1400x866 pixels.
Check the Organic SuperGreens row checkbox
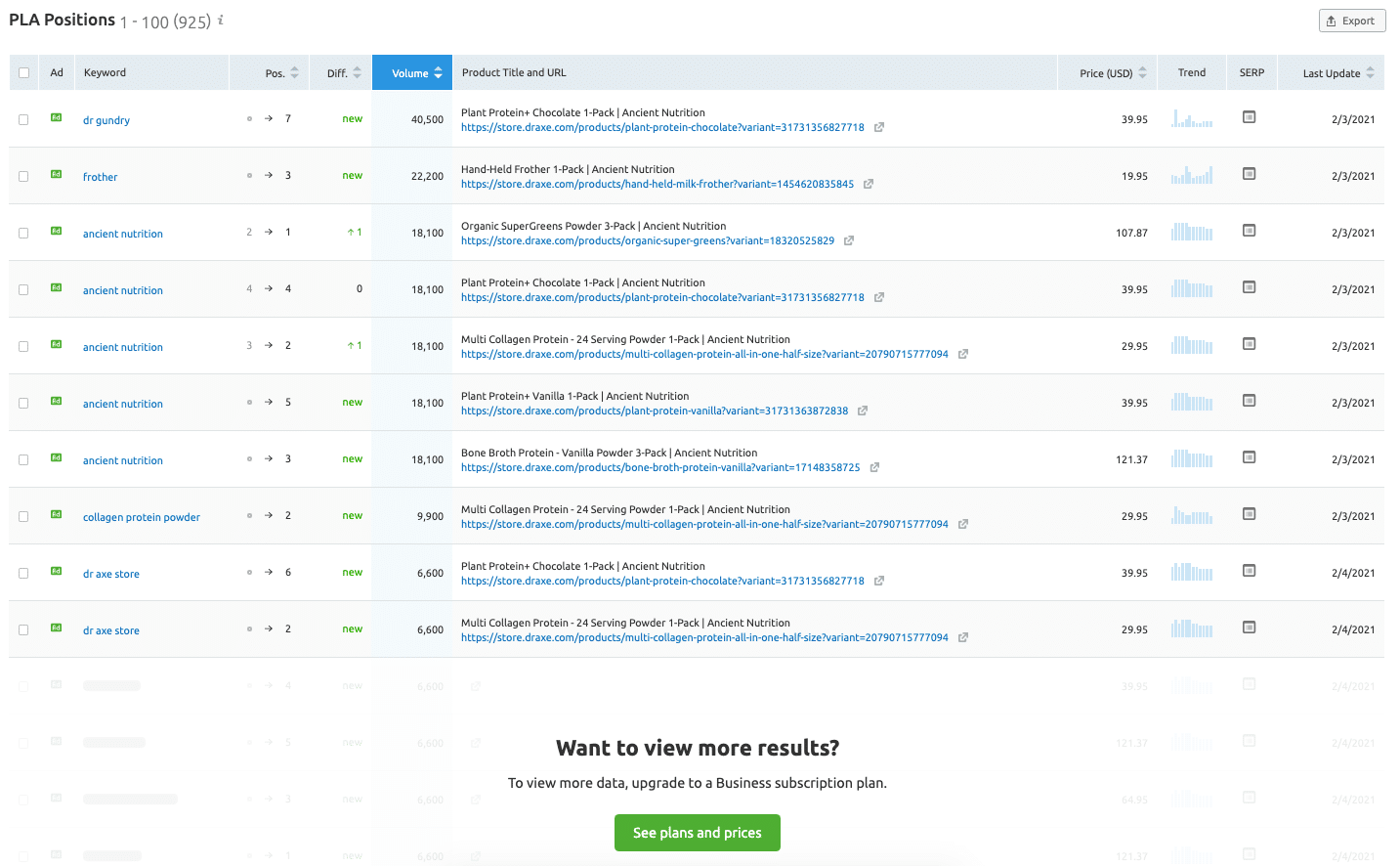click(x=23, y=233)
